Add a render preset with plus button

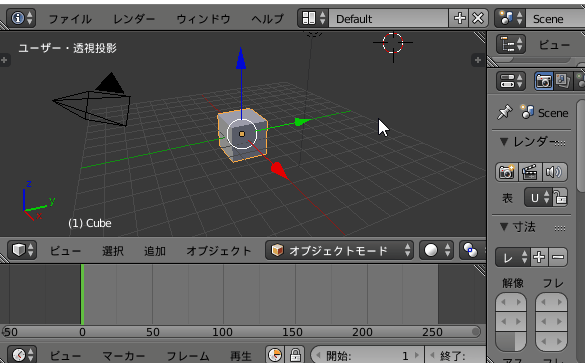539,257
